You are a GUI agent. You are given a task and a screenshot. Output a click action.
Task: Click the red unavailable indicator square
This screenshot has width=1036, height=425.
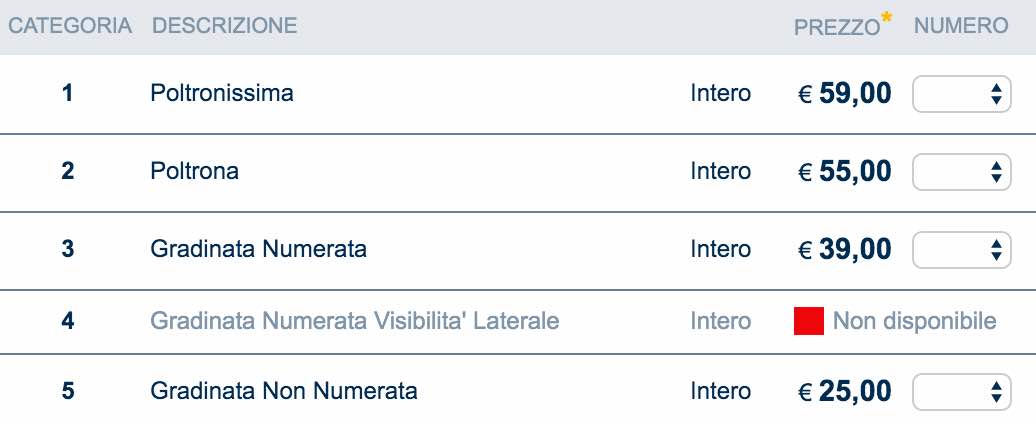coord(808,321)
